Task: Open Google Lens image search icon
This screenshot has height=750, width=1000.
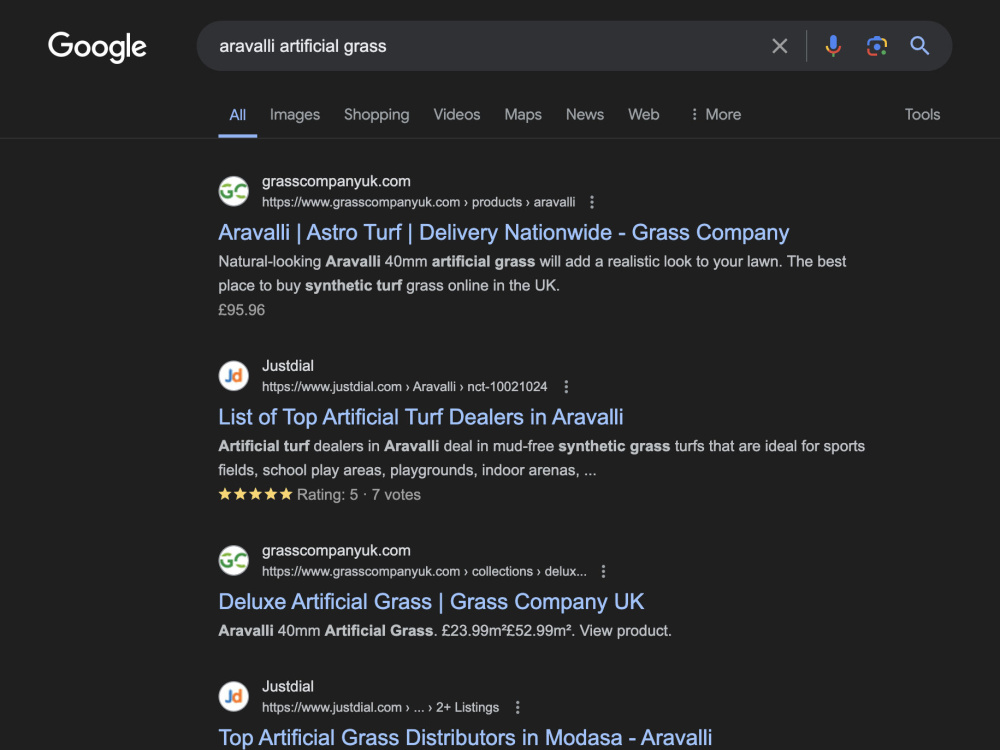Action: (877, 46)
